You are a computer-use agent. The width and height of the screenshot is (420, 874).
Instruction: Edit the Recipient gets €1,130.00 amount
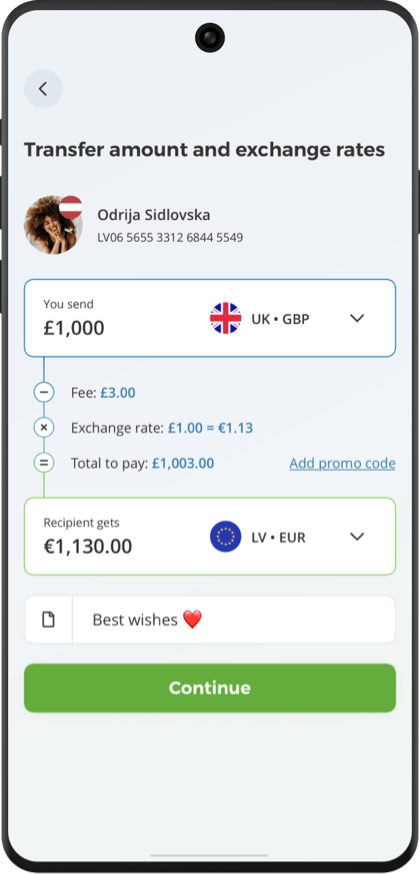coord(88,546)
